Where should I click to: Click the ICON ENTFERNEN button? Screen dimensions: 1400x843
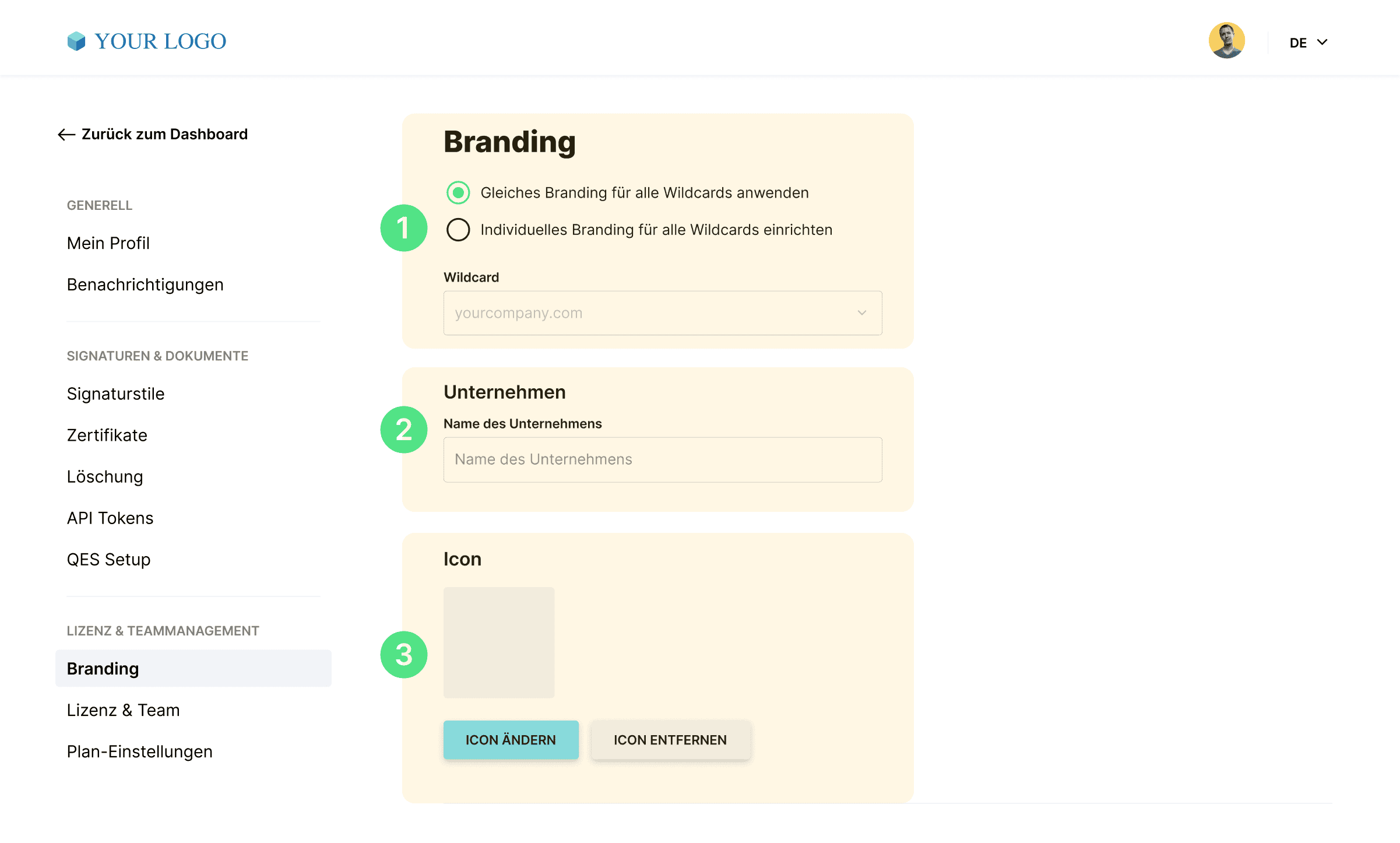(x=670, y=740)
